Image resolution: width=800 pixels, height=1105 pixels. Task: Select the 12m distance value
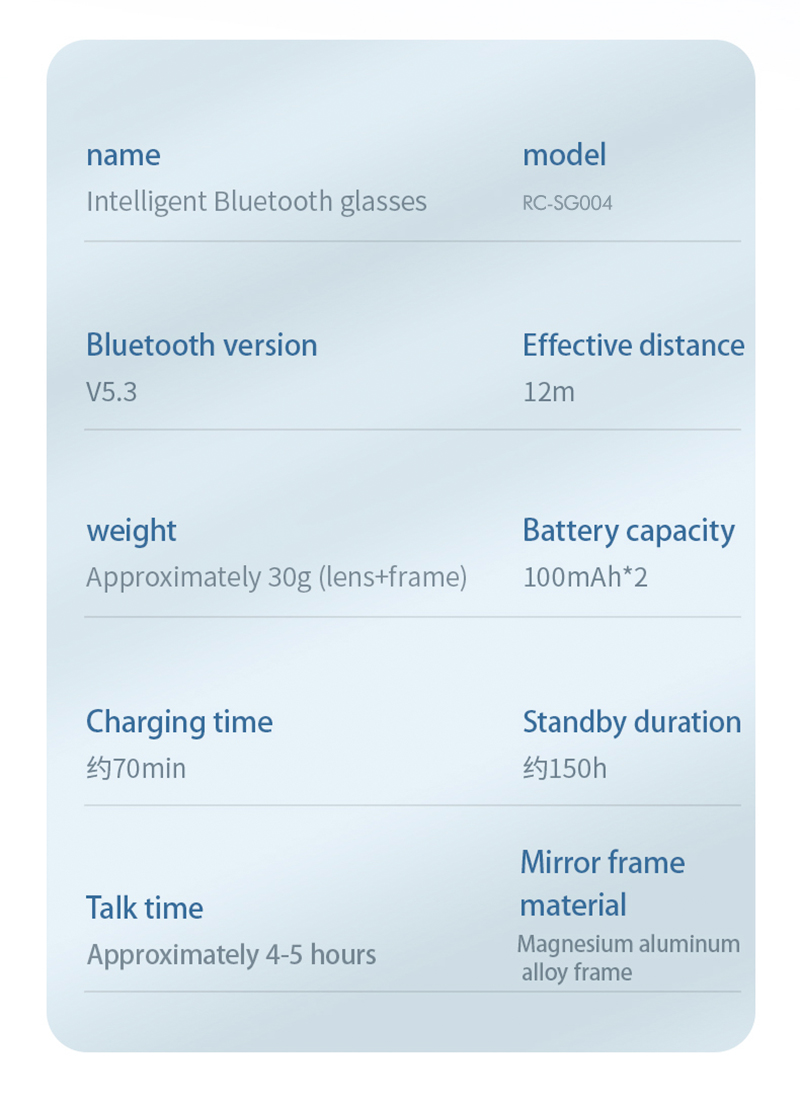548,391
